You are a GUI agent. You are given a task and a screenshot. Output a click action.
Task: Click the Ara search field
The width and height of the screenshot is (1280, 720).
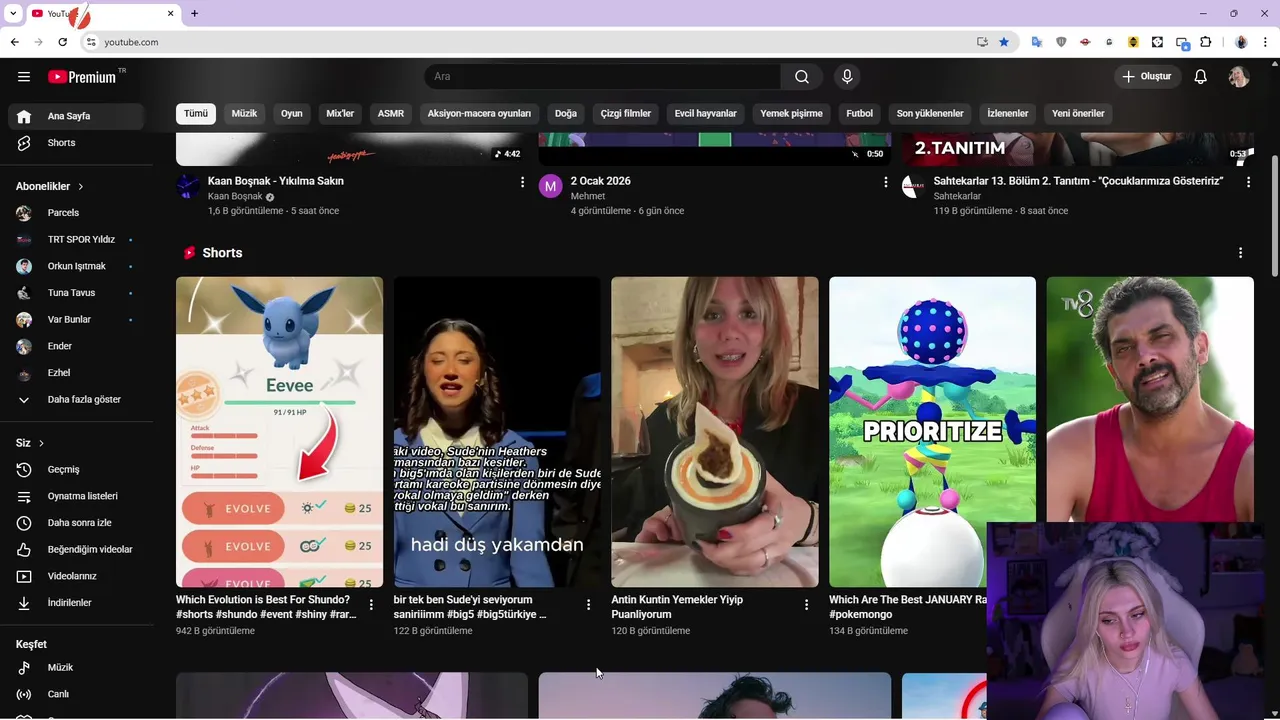tap(602, 77)
